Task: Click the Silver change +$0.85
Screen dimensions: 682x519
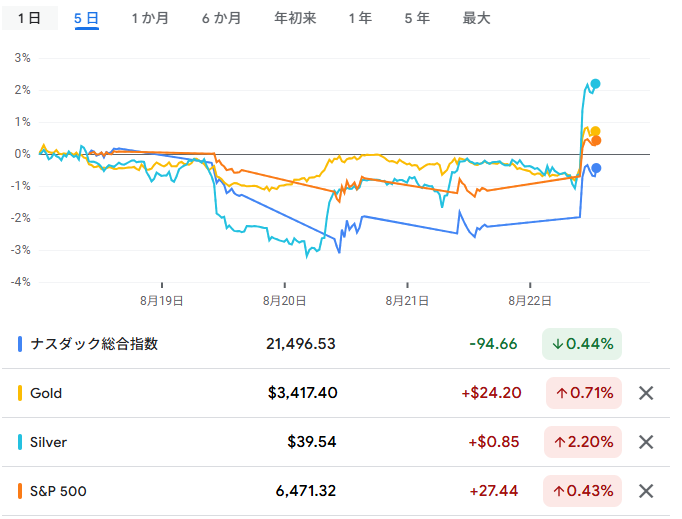Action: point(494,442)
